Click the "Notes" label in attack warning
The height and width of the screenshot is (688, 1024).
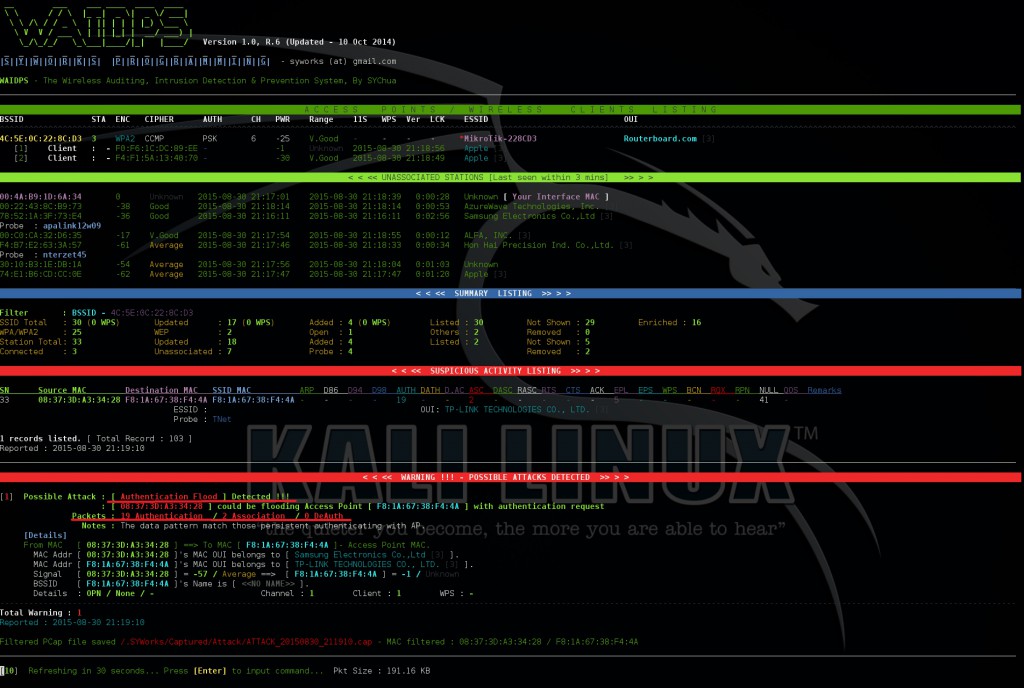tap(93, 525)
